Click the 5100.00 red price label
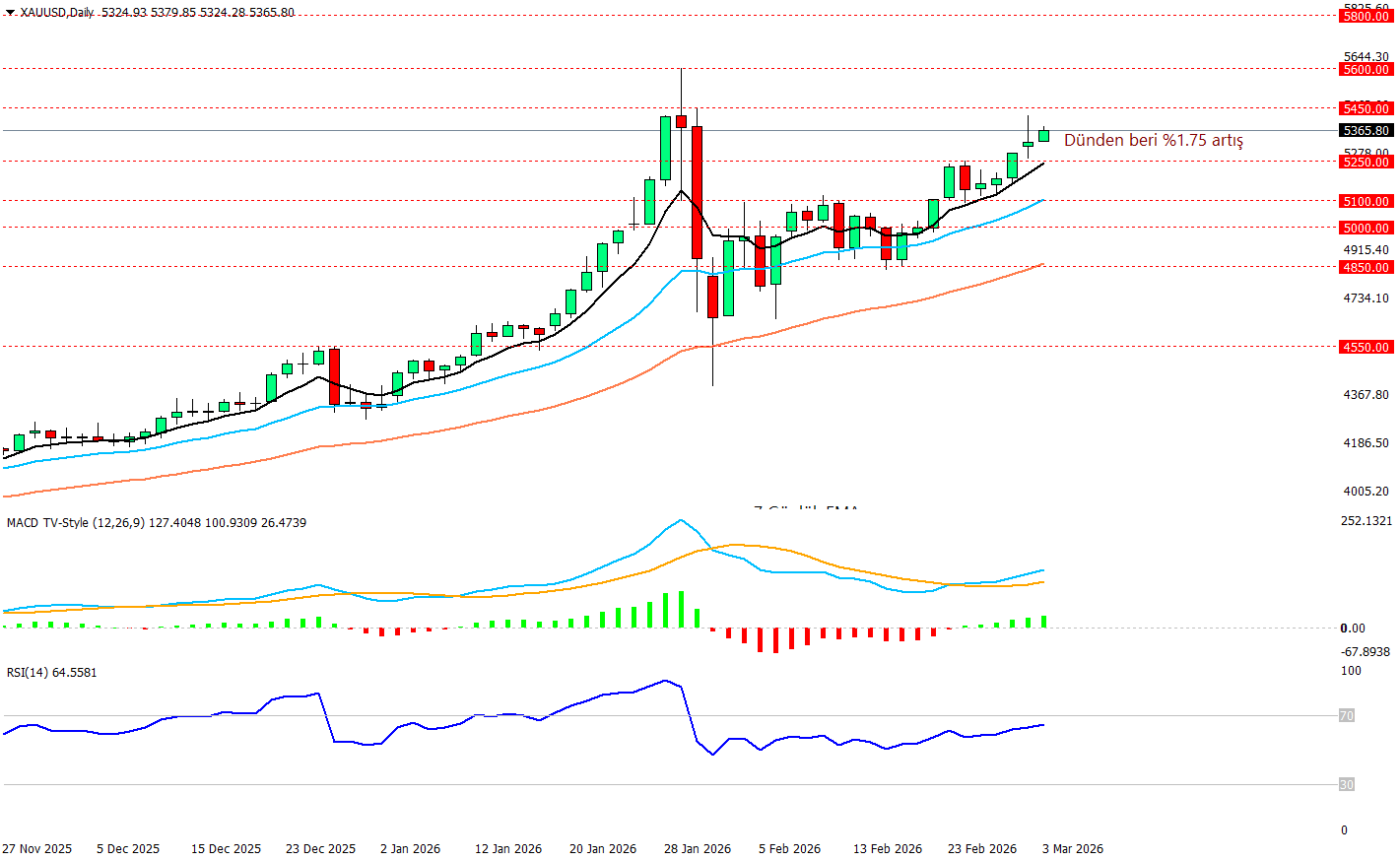Screen dimensions: 1400x861 (x=1366, y=202)
